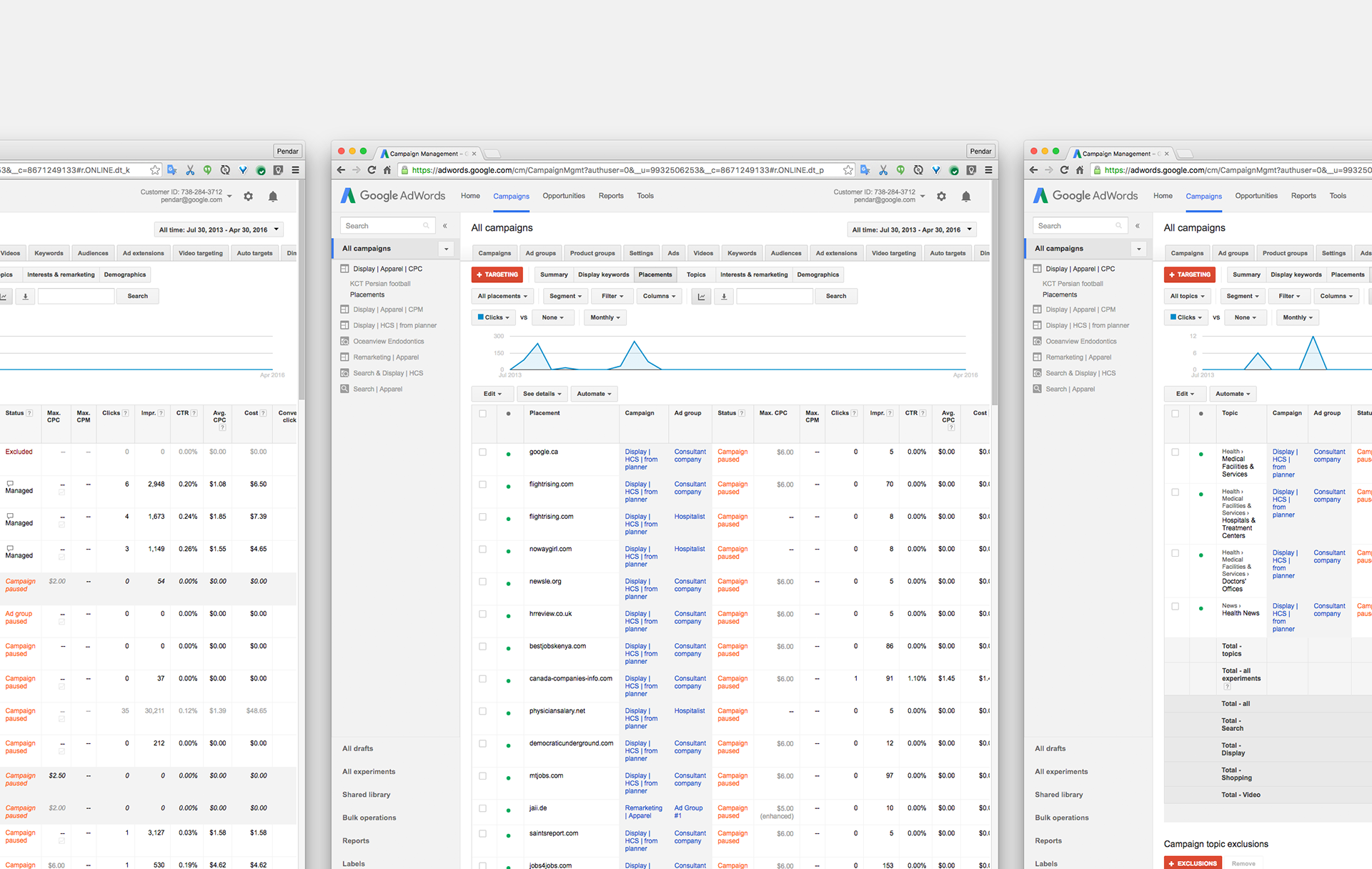Bookmark page using star in middle browser

(x=847, y=170)
